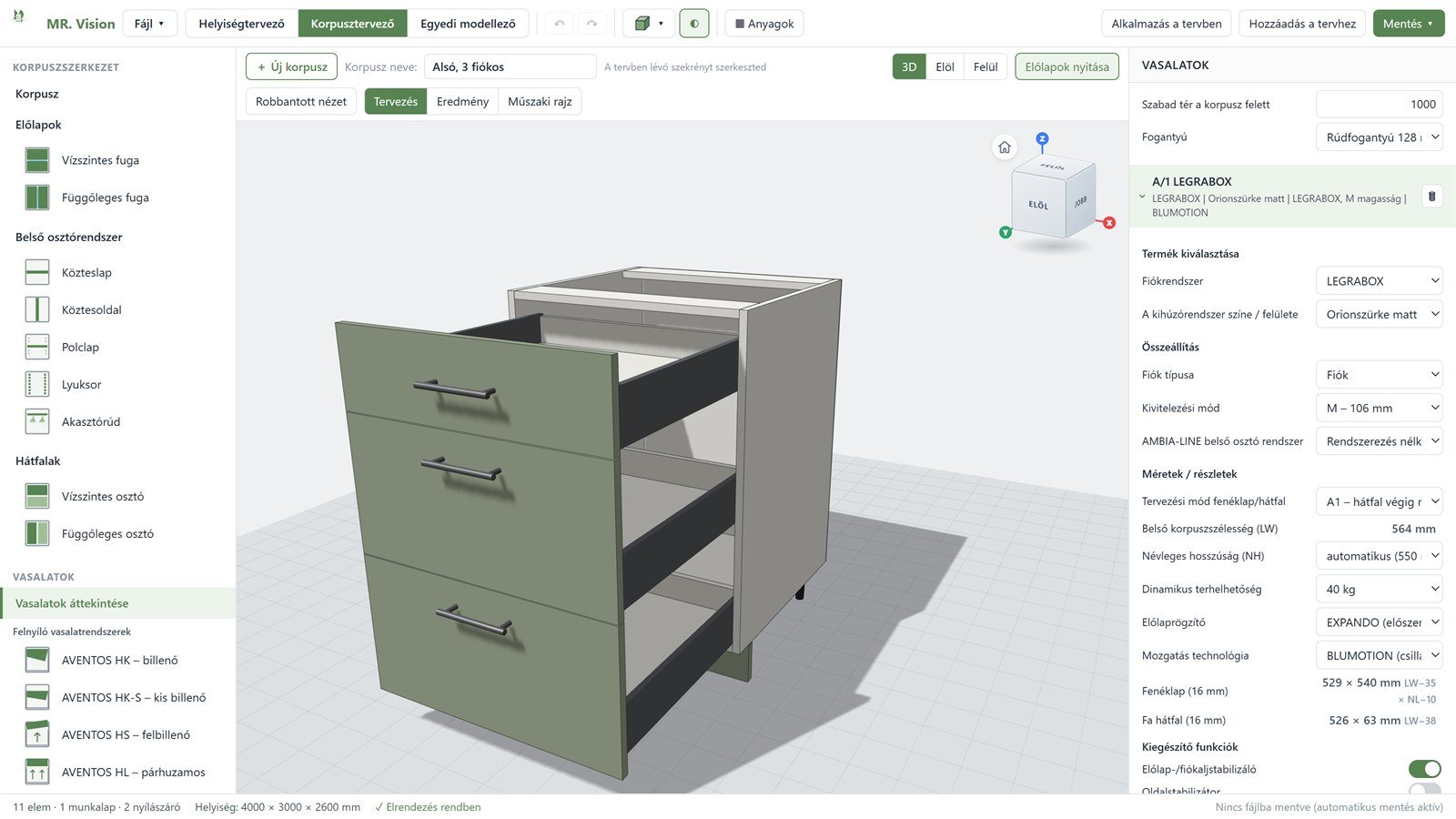
Task: Open the Fogantyú handle dropdown
Action: point(1380,137)
